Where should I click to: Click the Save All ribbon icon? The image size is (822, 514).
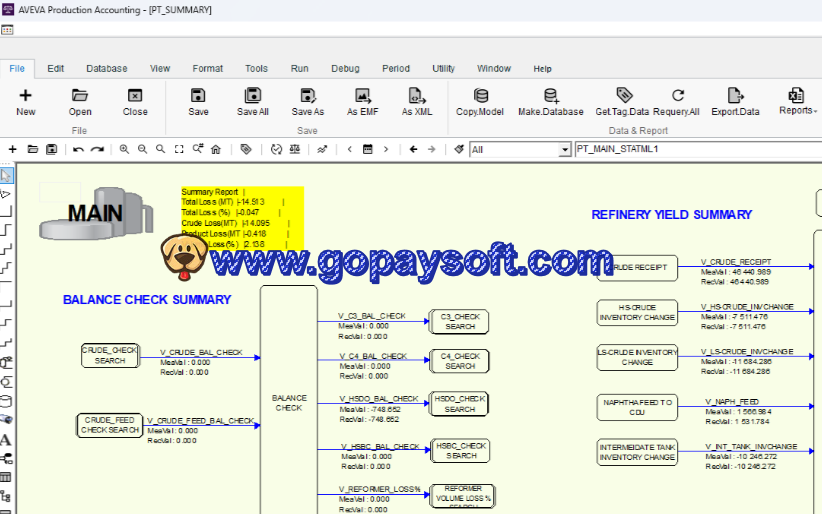click(252, 96)
